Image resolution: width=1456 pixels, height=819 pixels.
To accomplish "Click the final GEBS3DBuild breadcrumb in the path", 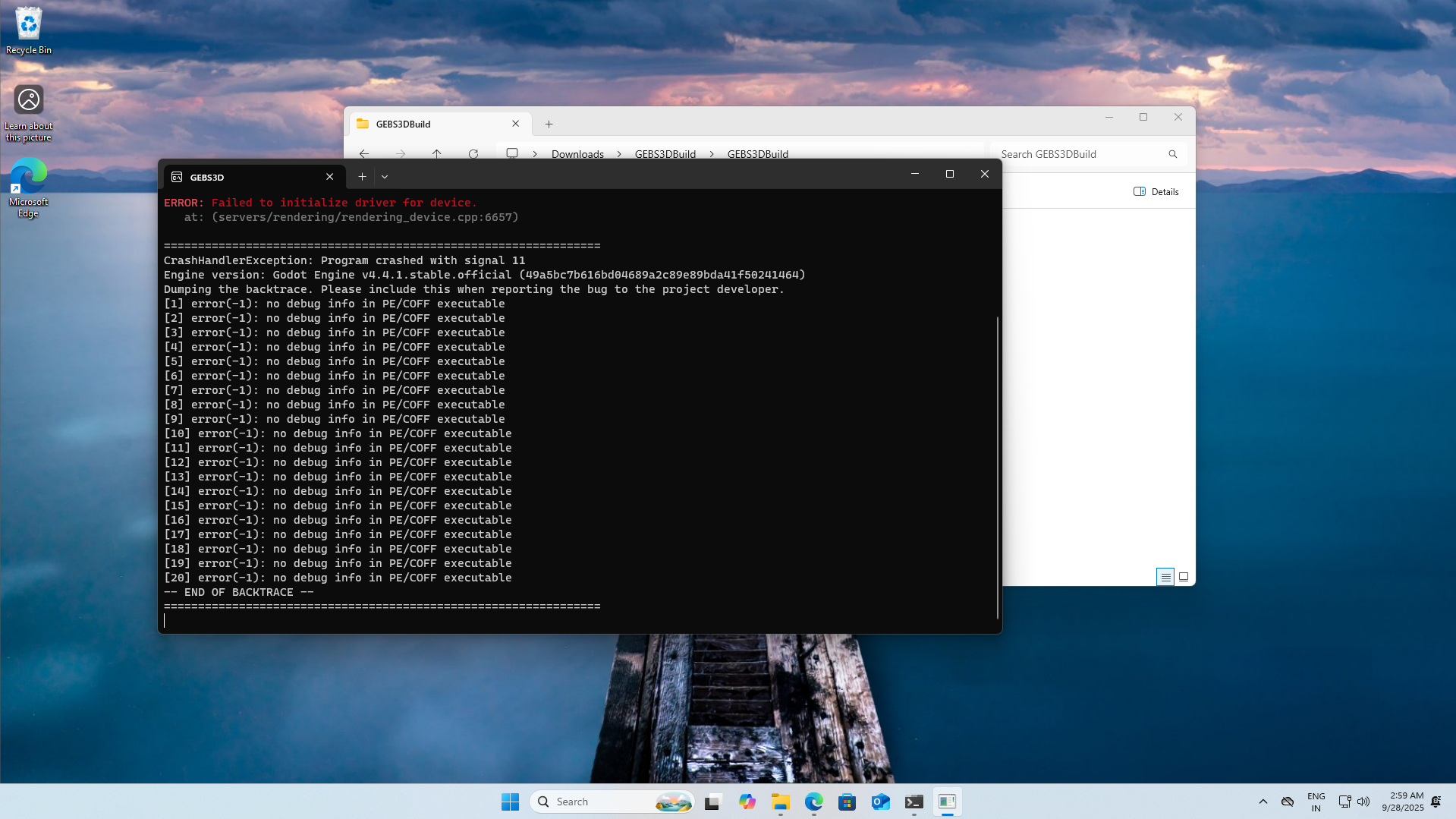I will click(x=758, y=154).
